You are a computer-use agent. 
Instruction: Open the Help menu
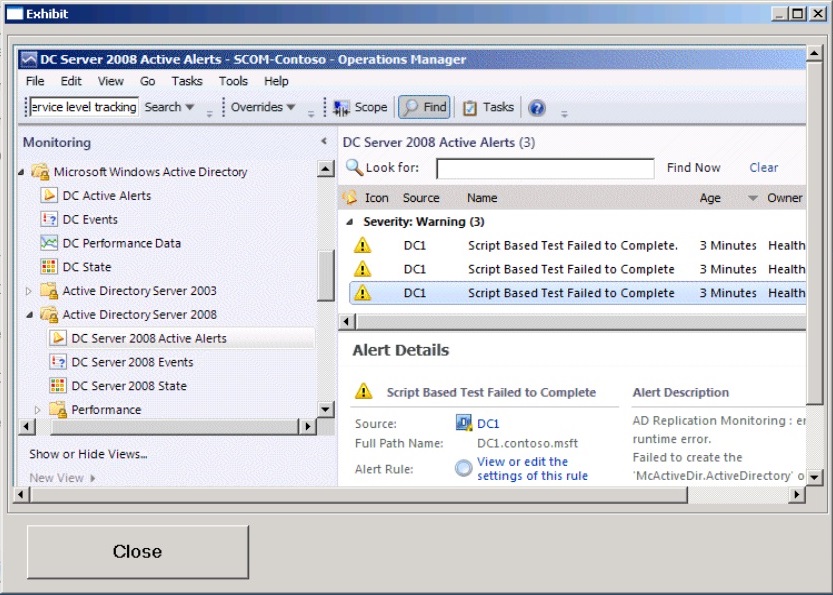tap(276, 81)
